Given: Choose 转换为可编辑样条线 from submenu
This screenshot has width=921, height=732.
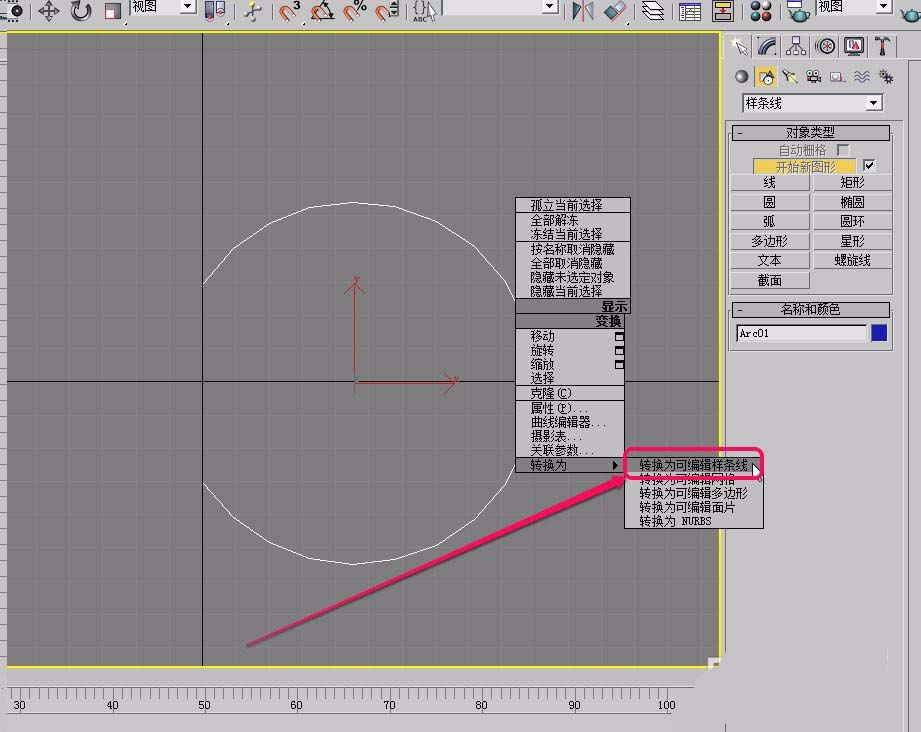Looking at the screenshot, I should (693, 465).
